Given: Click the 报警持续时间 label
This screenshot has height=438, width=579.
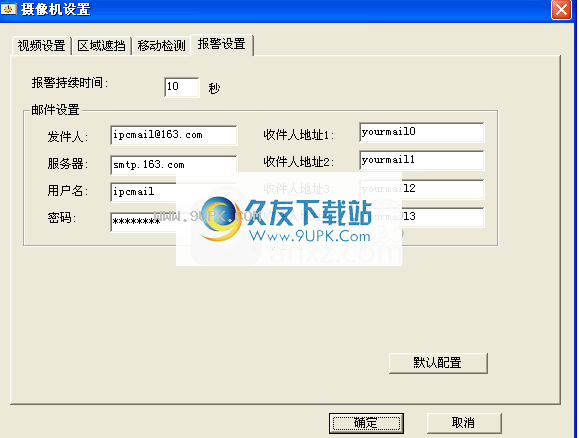Looking at the screenshot, I should click(69, 83).
